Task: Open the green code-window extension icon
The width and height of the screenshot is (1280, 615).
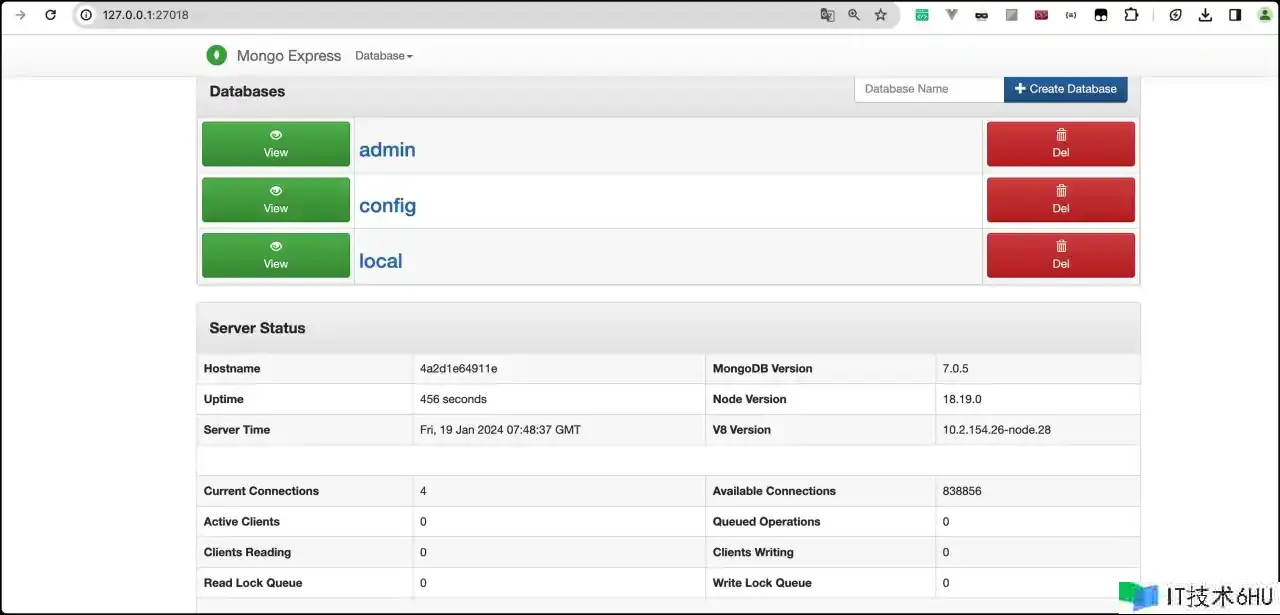Action: coord(922,15)
